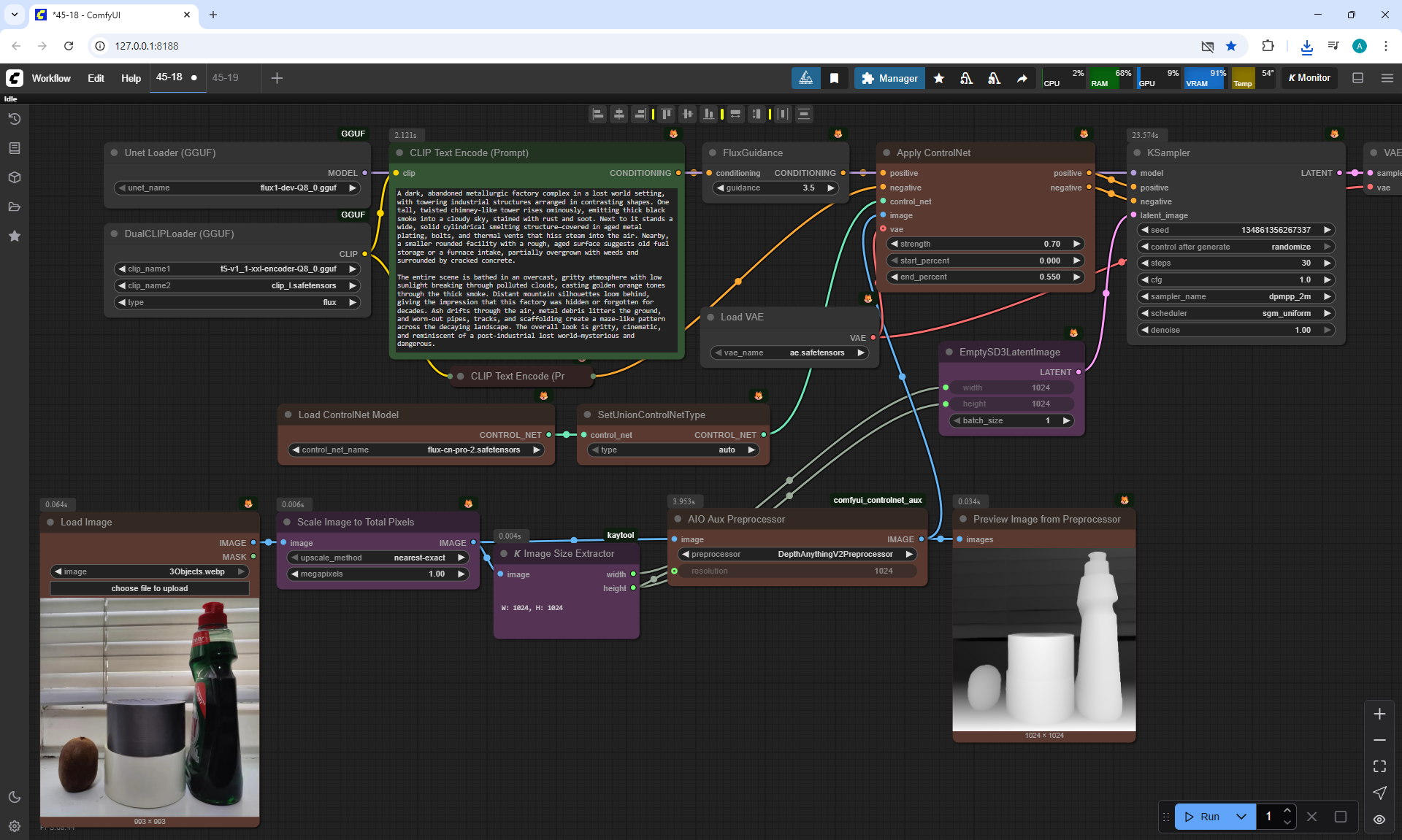Viewport: 1402px width, 840px height.
Task: Click the align left toolbar icon
Action: pos(598,114)
